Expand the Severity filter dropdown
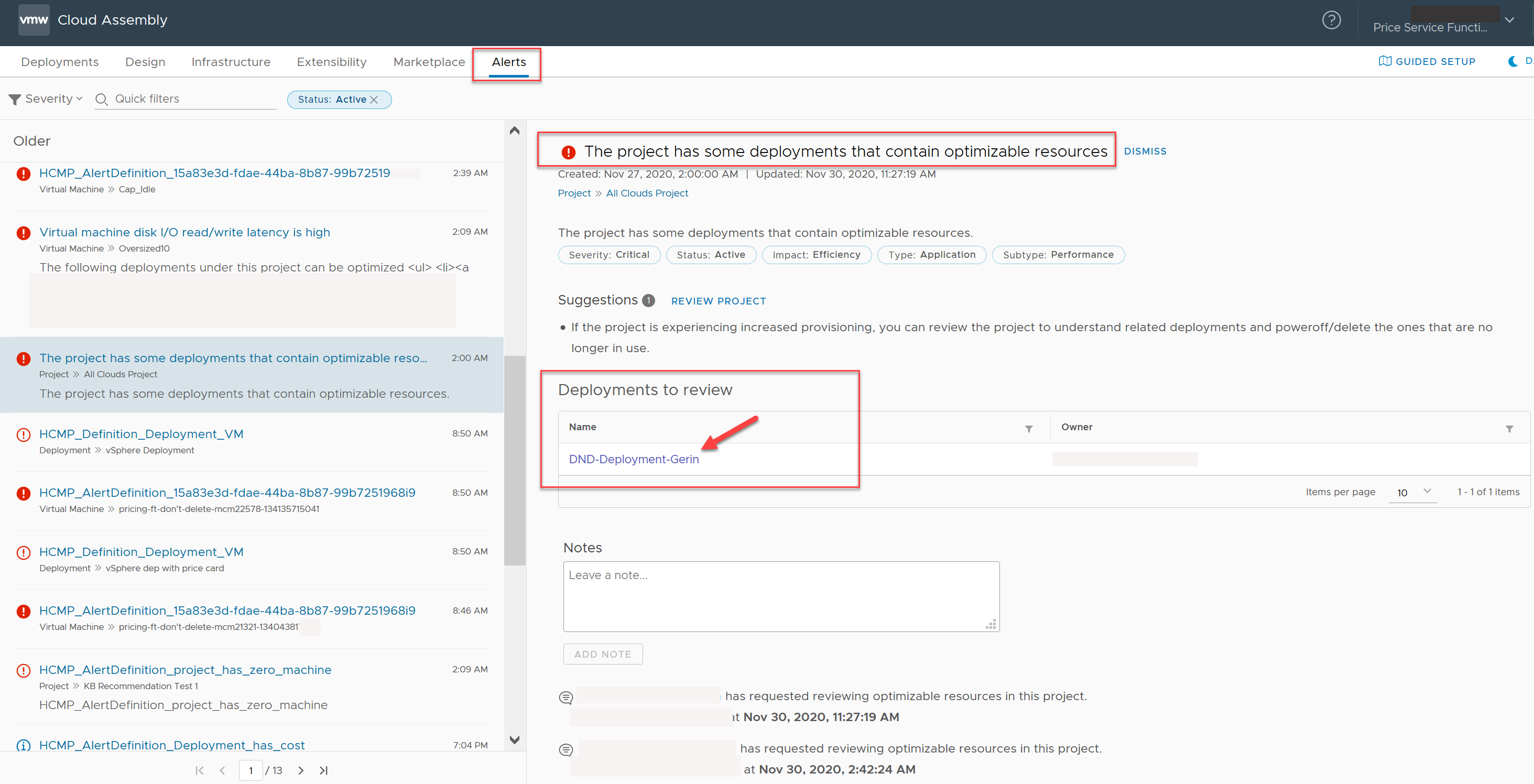This screenshot has width=1534, height=784. point(48,98)
